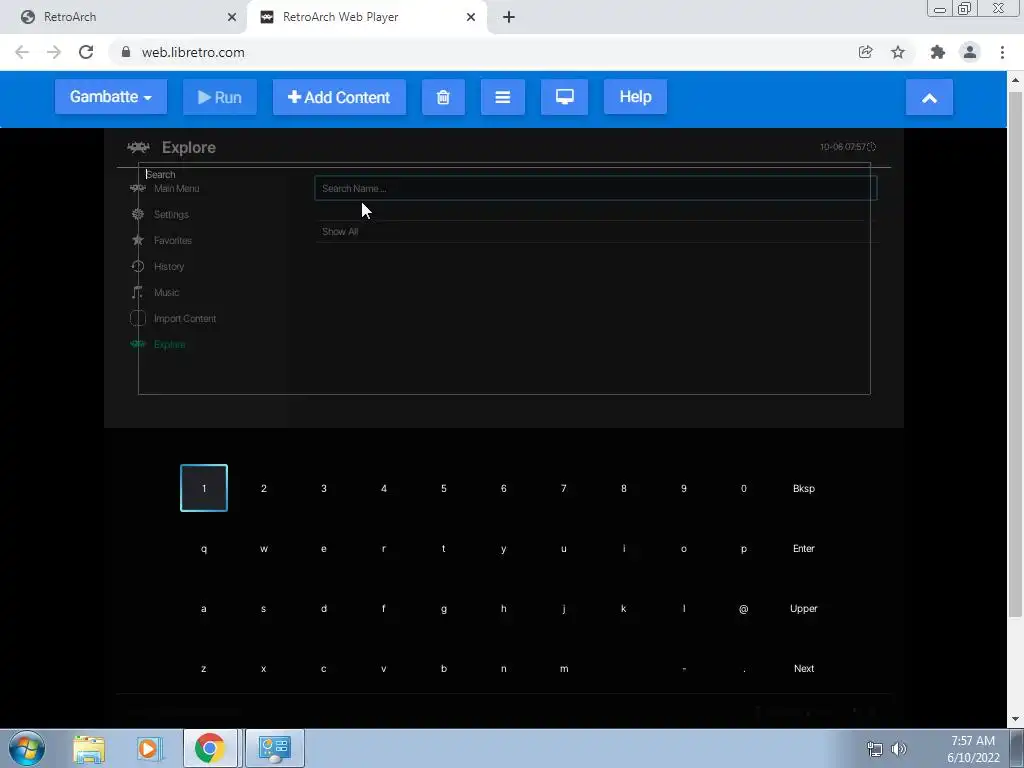
Task: Click the share page icon
Action: (x=865, y=52)
